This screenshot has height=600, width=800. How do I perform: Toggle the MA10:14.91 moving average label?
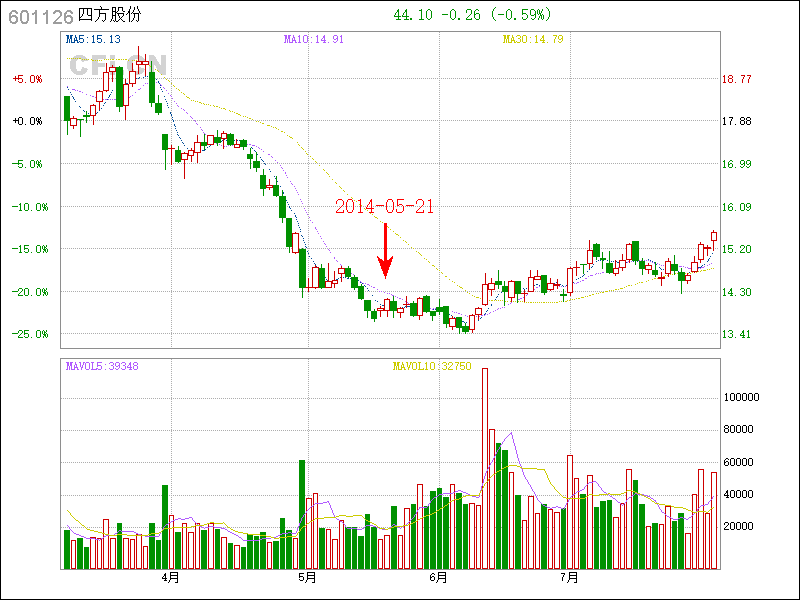coord(314,39)
